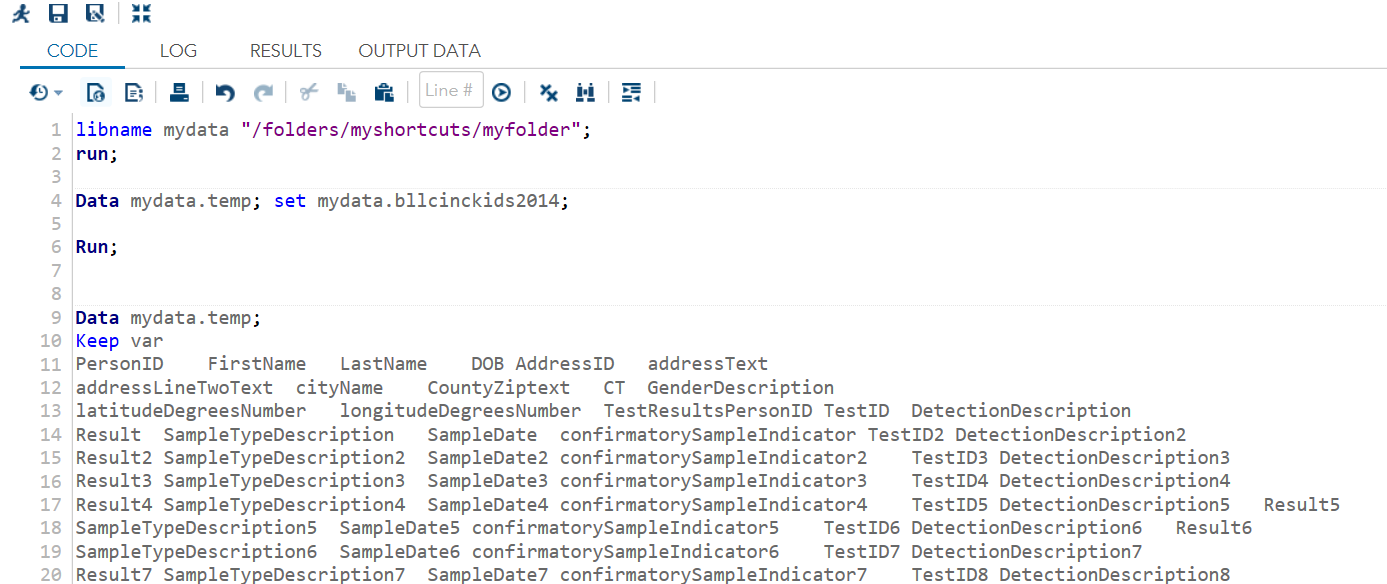The height and width of the screenshot is (584, 1387).
Task: Run the SAS program (running man icon)
Action: pyautogui.click(x=21, y=13)
